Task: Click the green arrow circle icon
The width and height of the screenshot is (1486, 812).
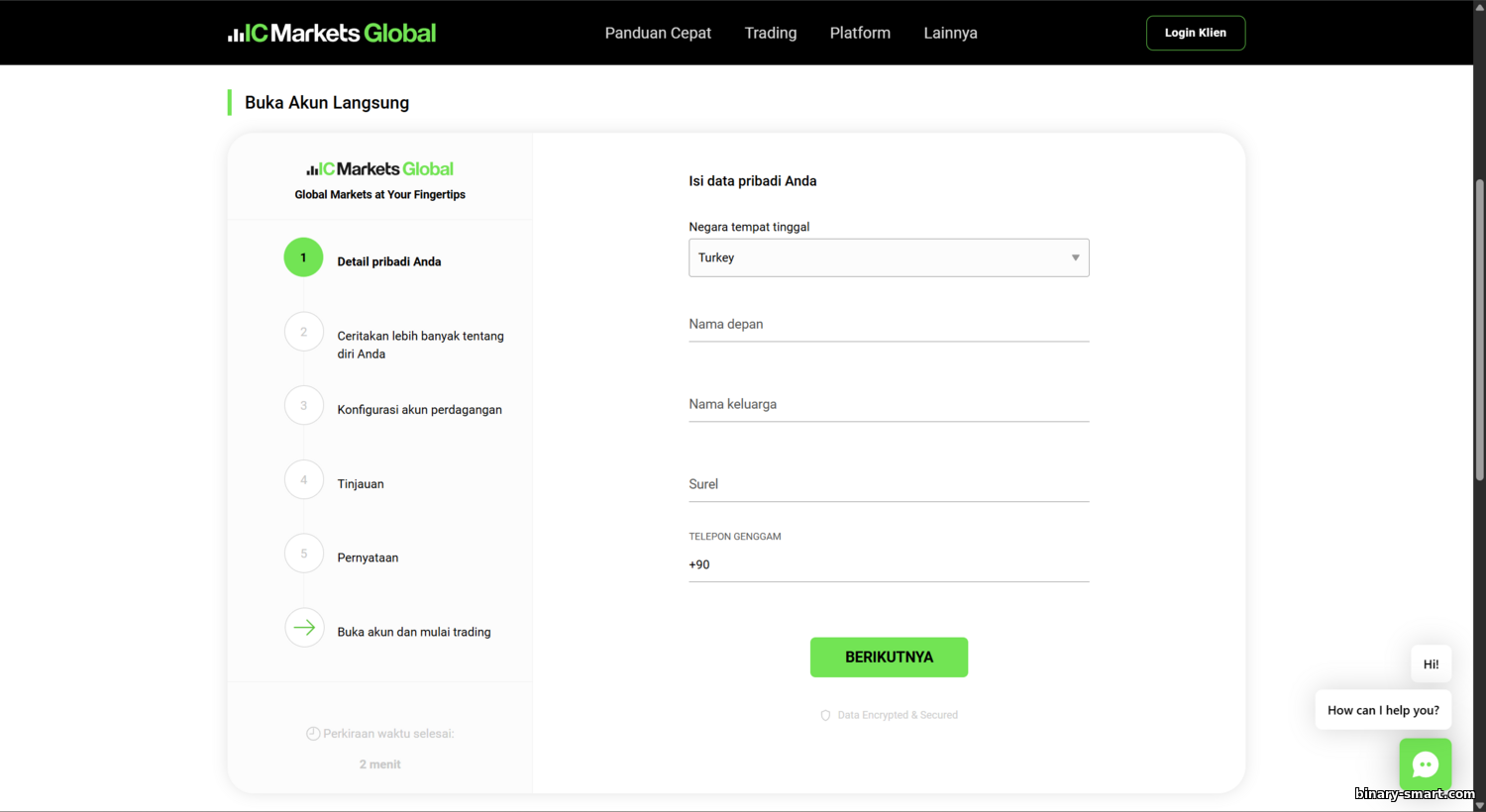Action: click(304, 628)
